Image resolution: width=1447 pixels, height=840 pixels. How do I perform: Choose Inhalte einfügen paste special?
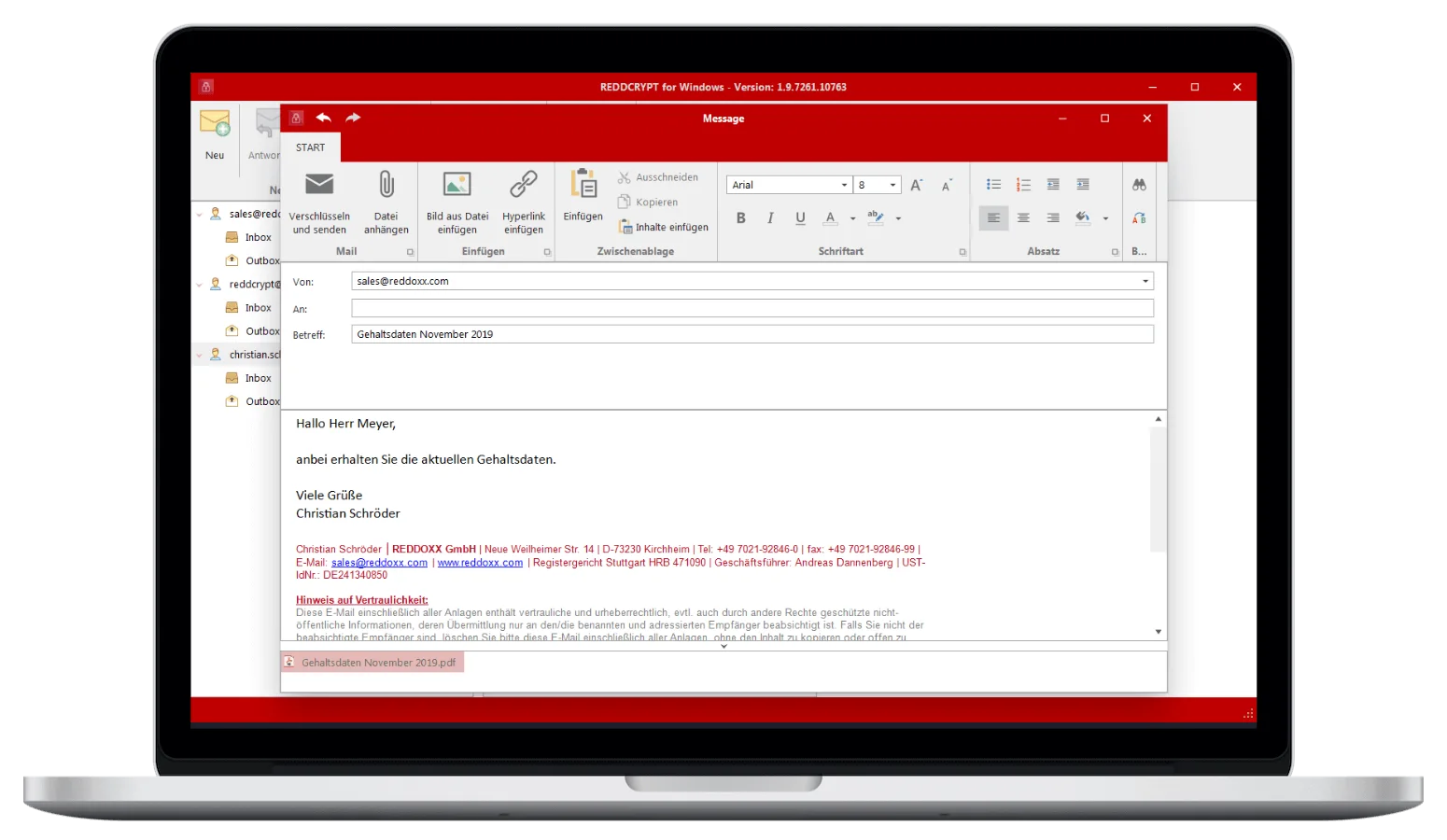tap(664, 227)
